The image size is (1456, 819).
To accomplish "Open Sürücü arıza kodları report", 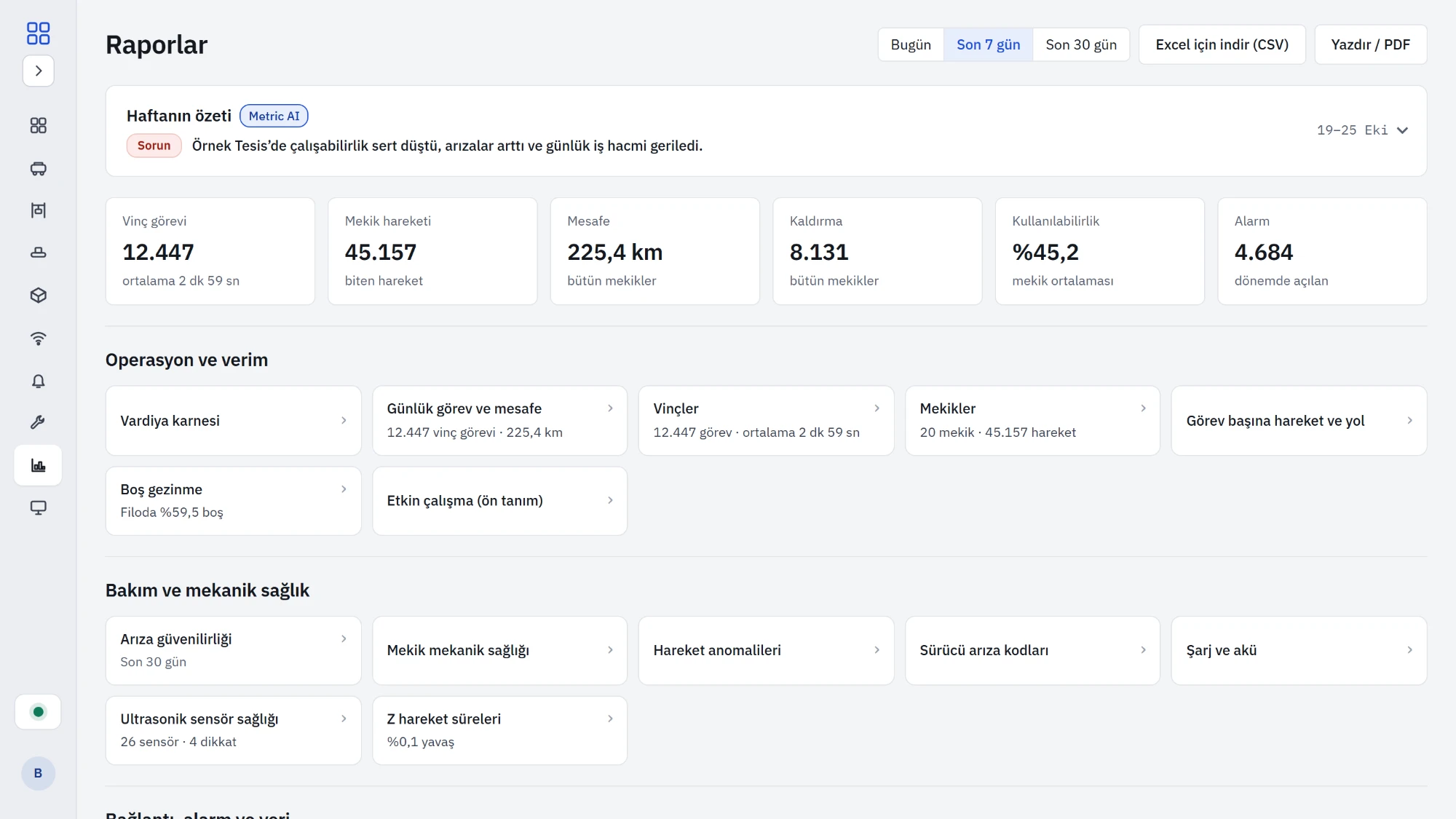I will coord(1032,651).
